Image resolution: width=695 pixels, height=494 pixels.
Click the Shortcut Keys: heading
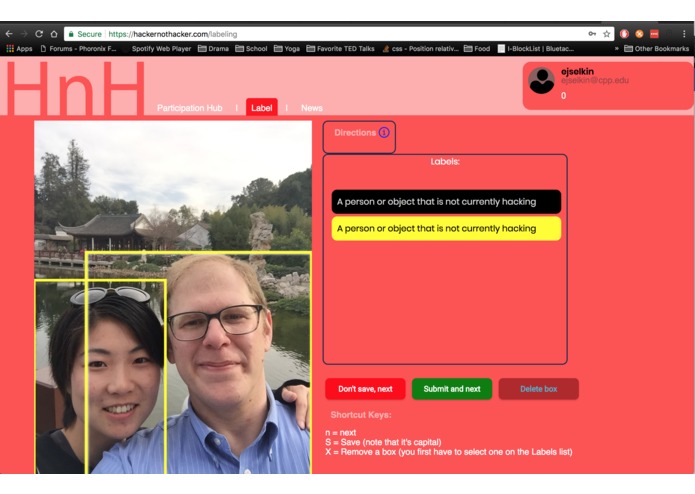click(x=361, y=415)
